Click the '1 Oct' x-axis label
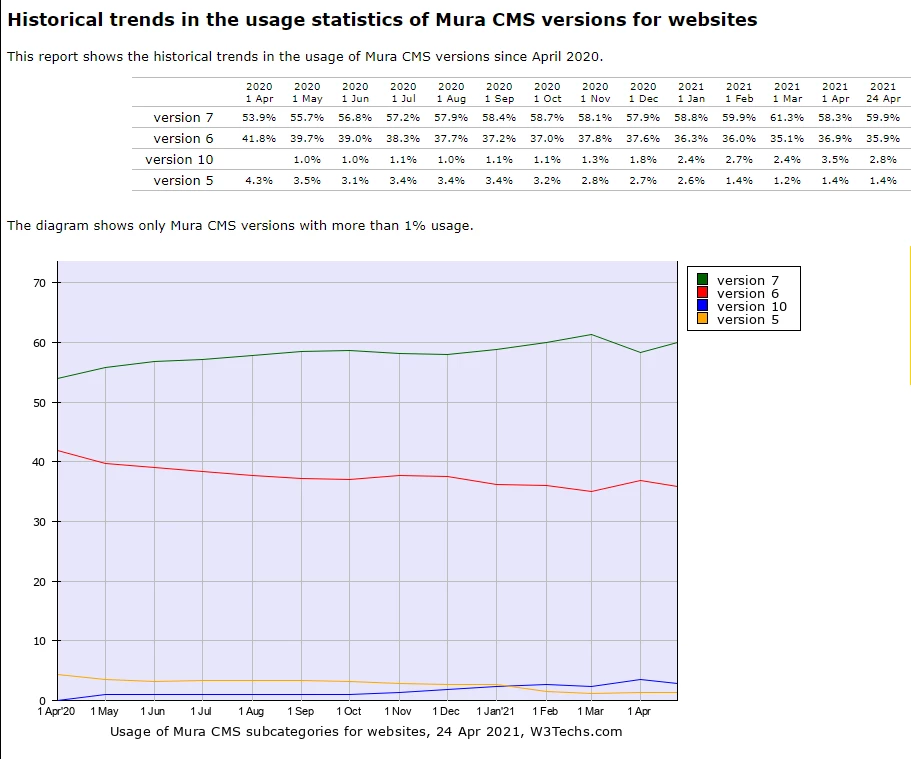 [349, 711]
